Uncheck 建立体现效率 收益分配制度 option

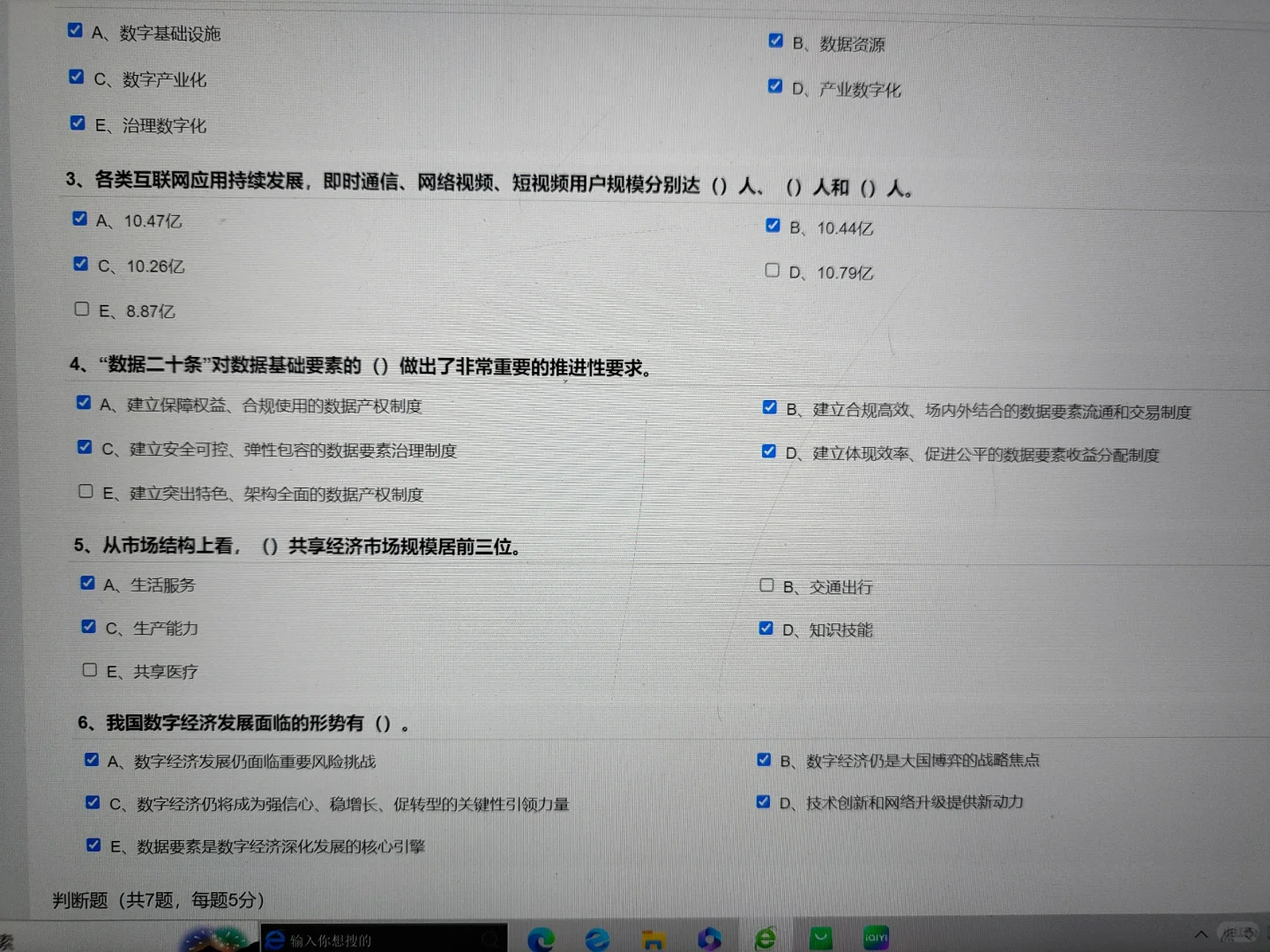[768, 451]
